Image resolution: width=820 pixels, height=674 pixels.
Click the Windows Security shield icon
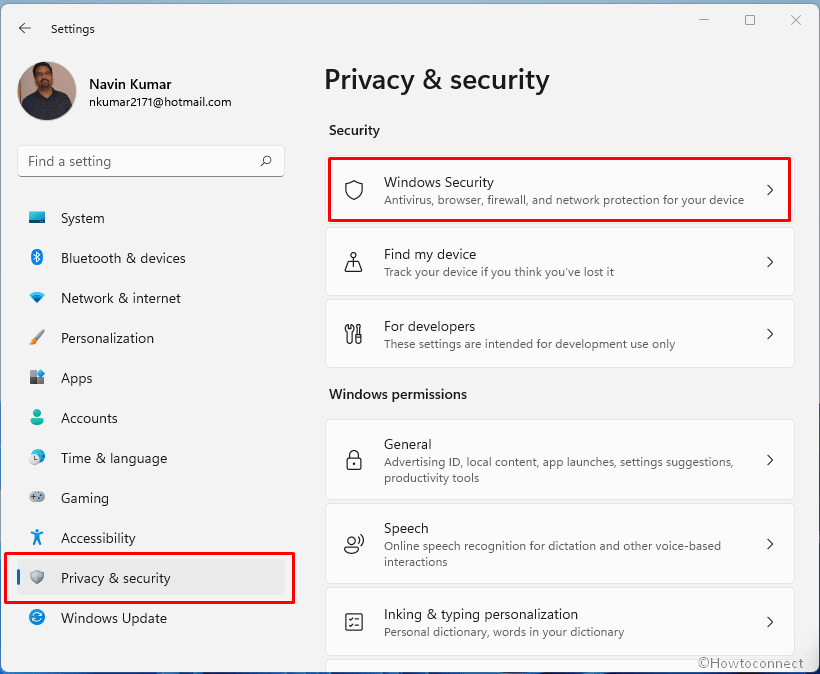[x=354, y=190]
